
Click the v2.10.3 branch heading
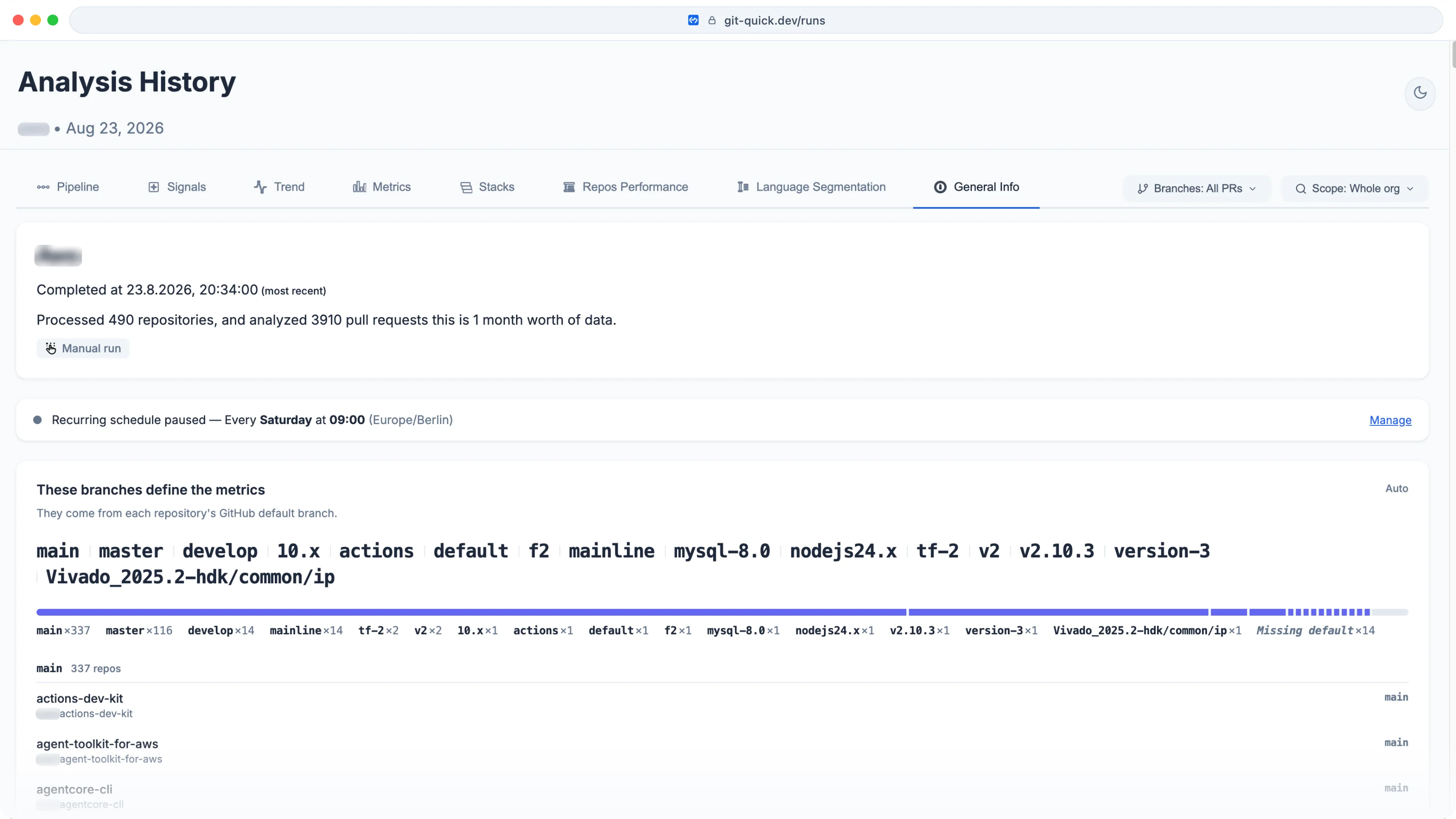coord(1057,551)
